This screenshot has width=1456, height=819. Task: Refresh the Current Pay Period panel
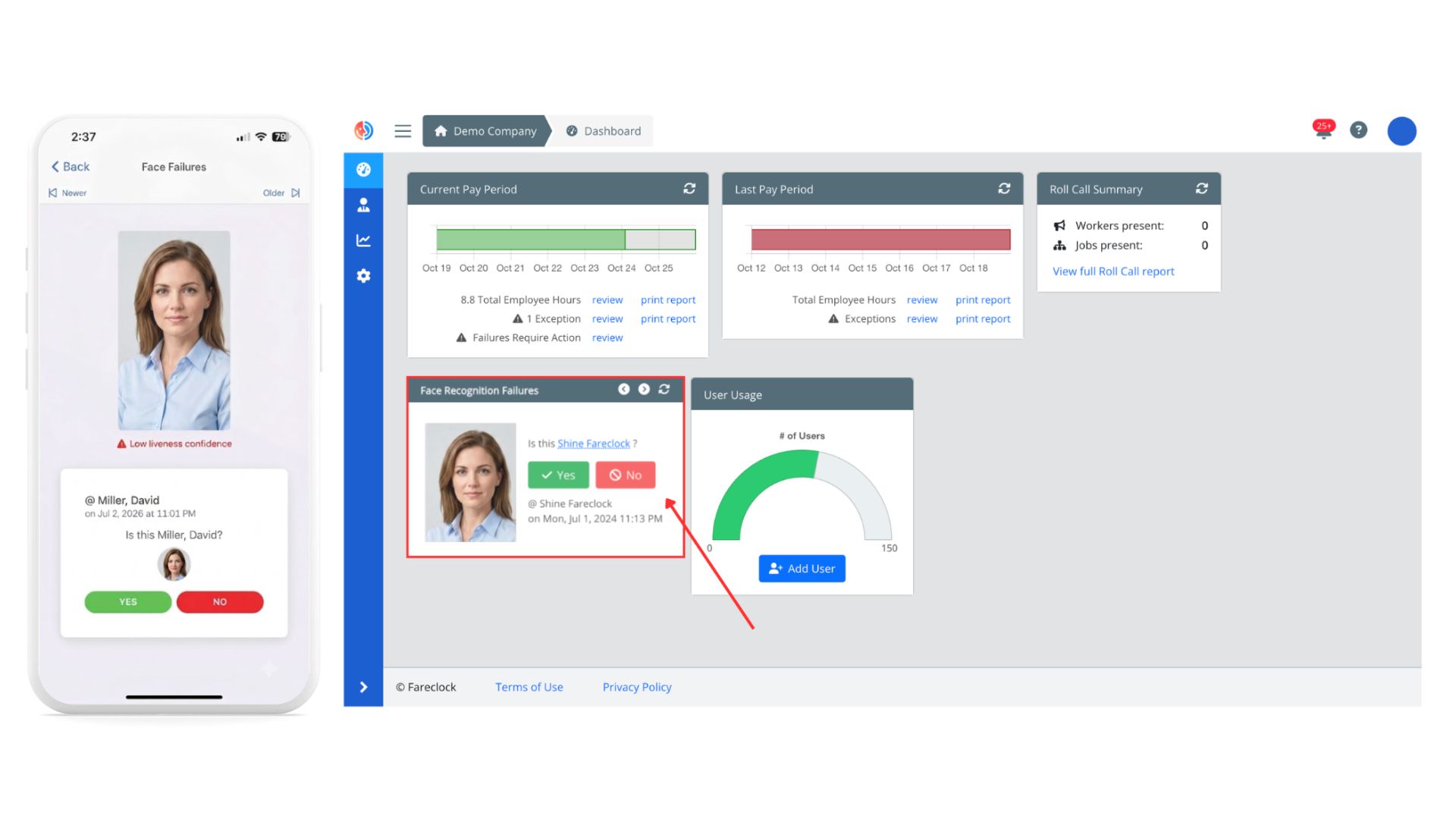point(689,189)
